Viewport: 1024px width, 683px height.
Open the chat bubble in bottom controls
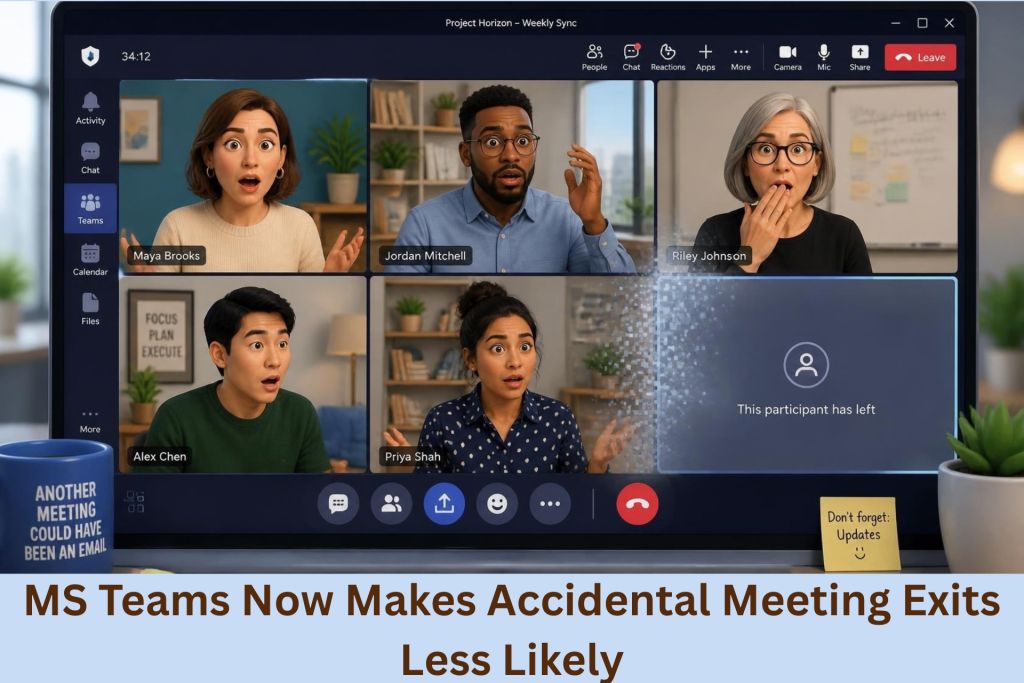(338, 503)
